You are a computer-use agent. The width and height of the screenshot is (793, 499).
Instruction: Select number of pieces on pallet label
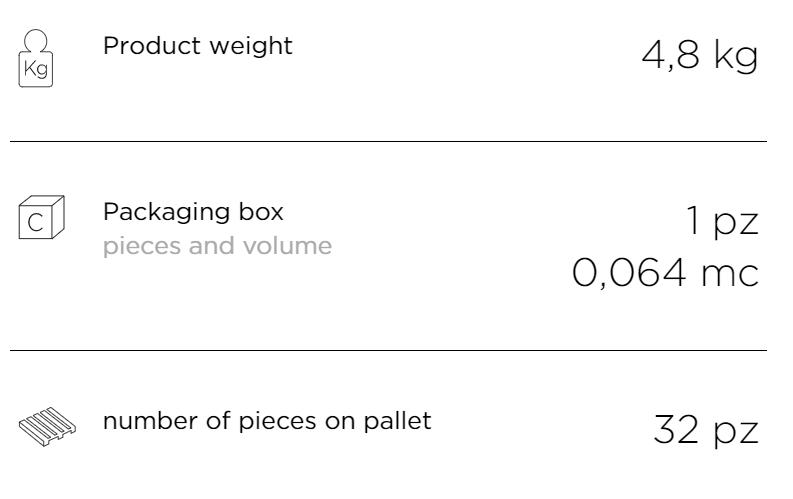tap(267, 421)
